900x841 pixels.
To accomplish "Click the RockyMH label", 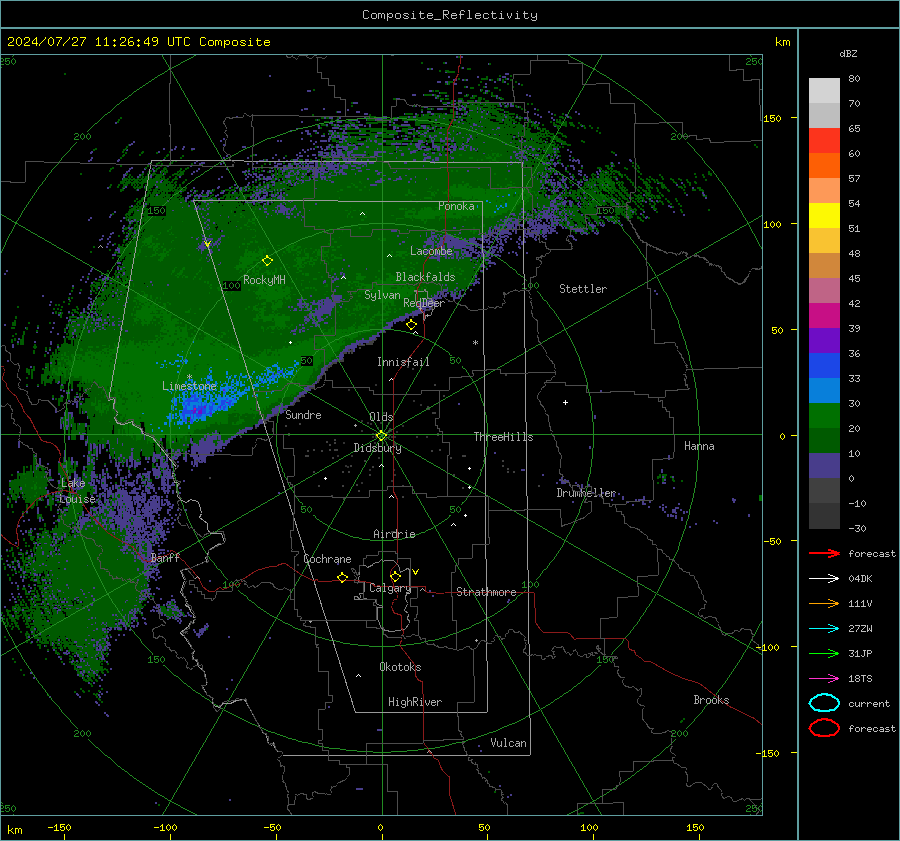I will (264, 280).
